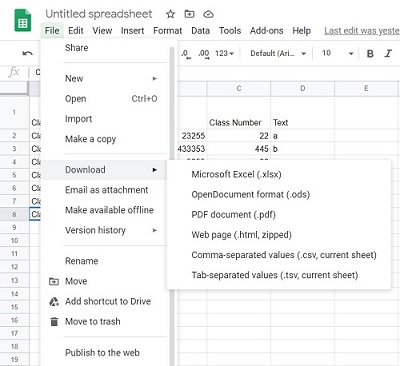Image resolution: width=400 pixels, height=366 pixels.
Task: Click the spreadsheet title to rename it
Action: 99,14
